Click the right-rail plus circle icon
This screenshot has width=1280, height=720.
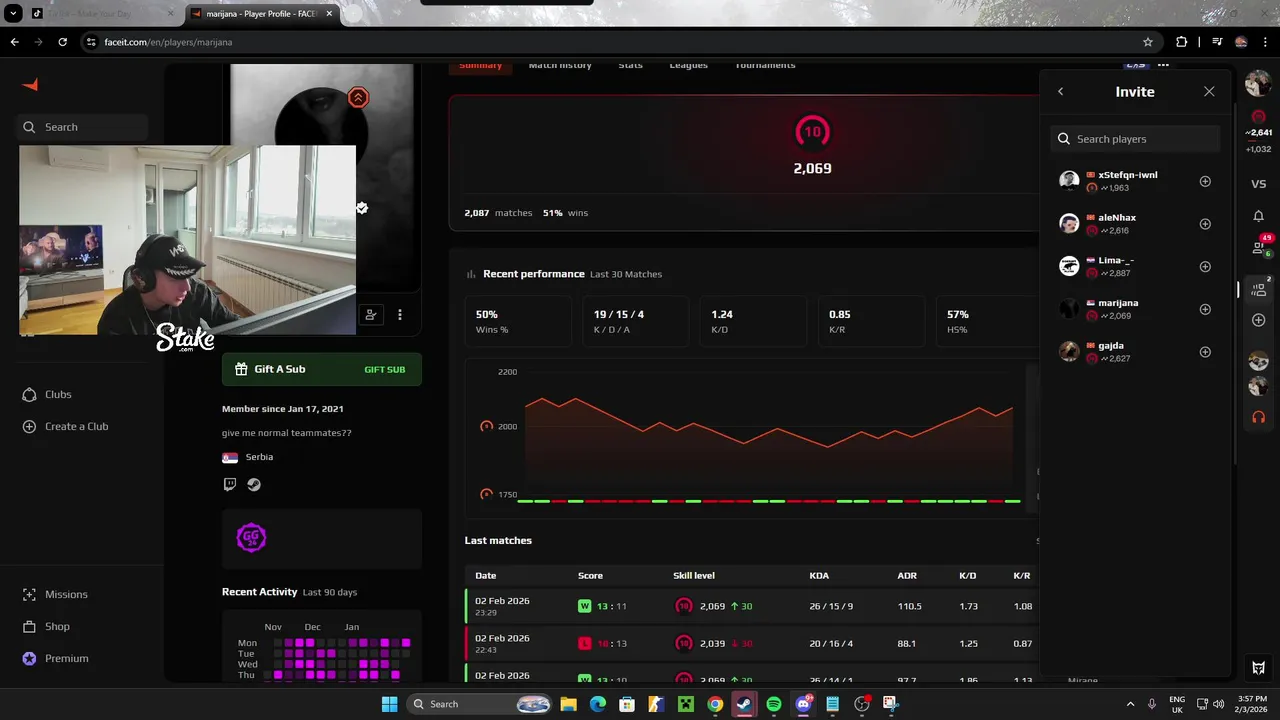pyautogui.click(x=1259, y=320)
